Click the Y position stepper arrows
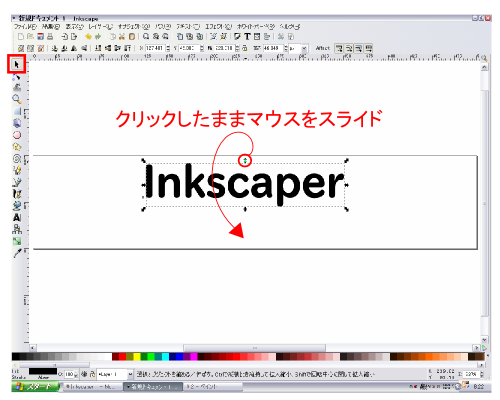 (x=202, y=48)
